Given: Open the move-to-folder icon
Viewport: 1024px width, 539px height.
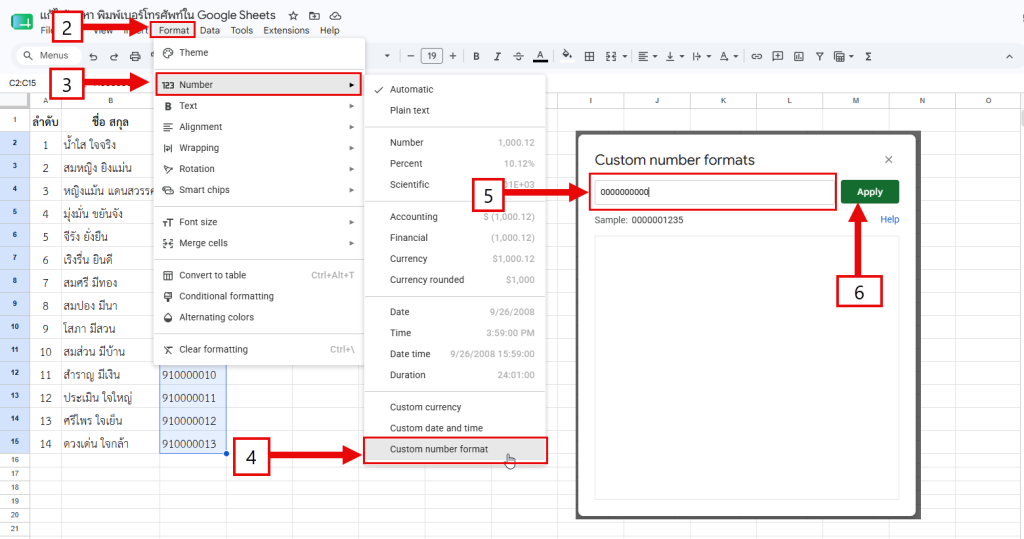Looking at the screenshot, I should point(314,16).
